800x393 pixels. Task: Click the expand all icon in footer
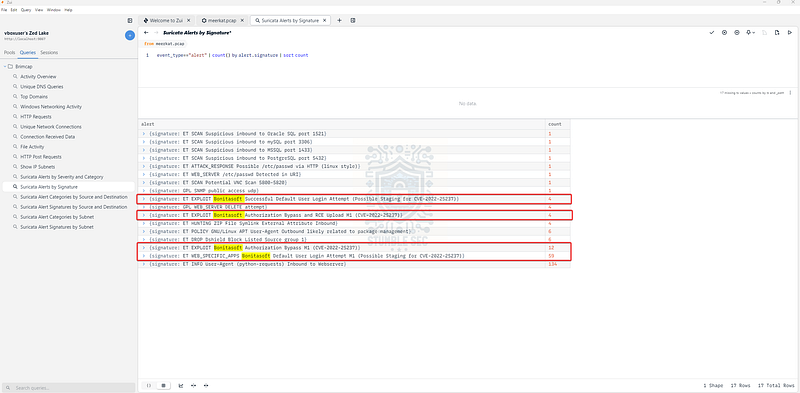click(193, 385)
